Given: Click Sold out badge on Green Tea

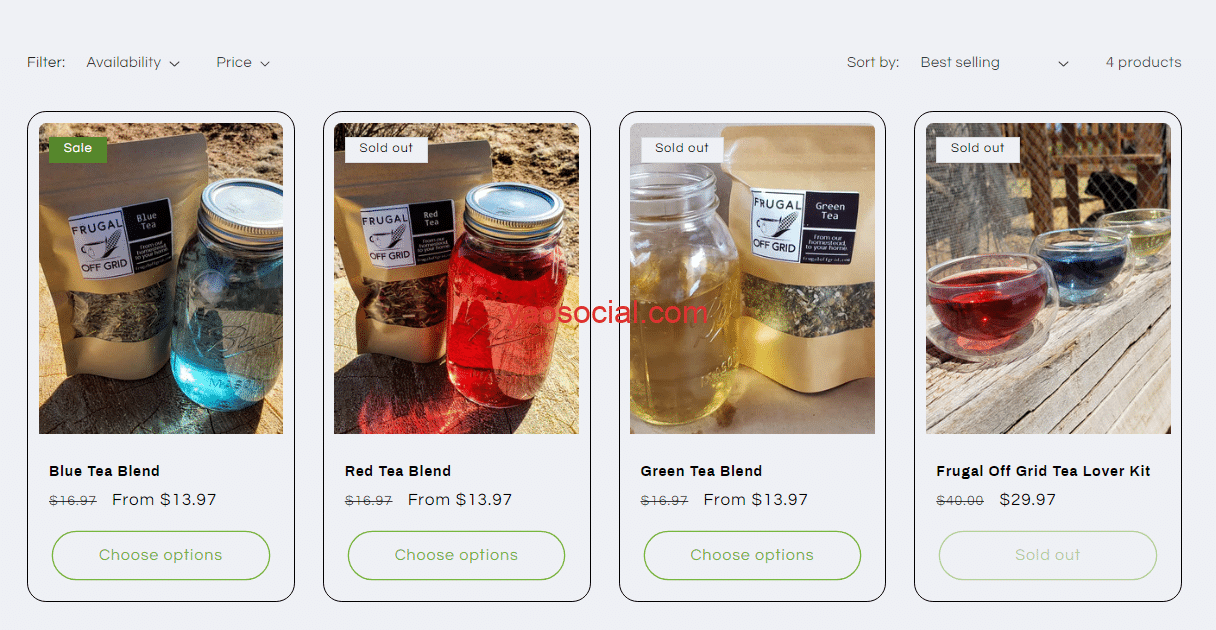Looking at the screenshot, I should [682, 149].
